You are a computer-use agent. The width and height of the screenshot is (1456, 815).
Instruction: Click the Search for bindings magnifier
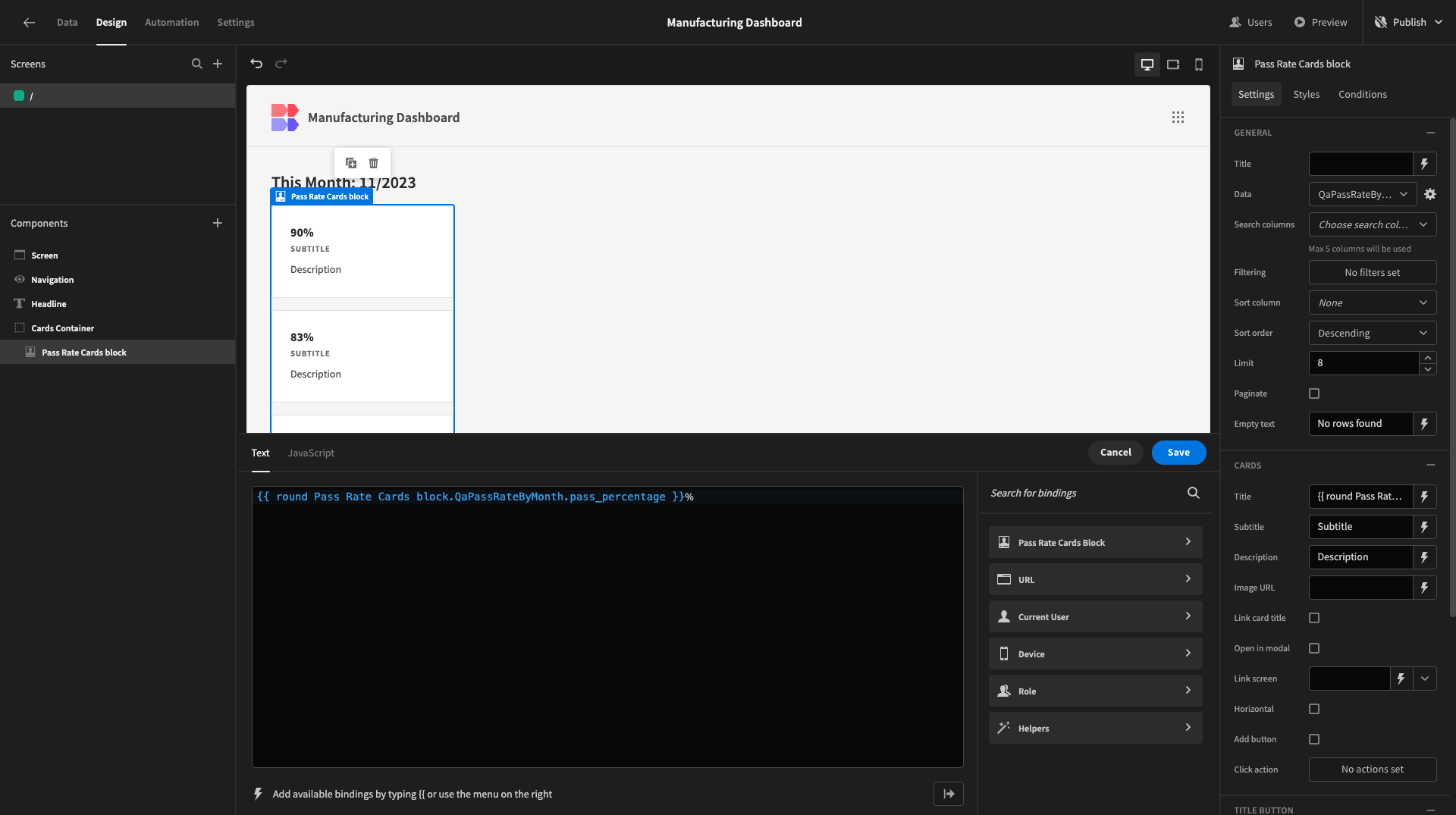click(x=1194, y=493)
